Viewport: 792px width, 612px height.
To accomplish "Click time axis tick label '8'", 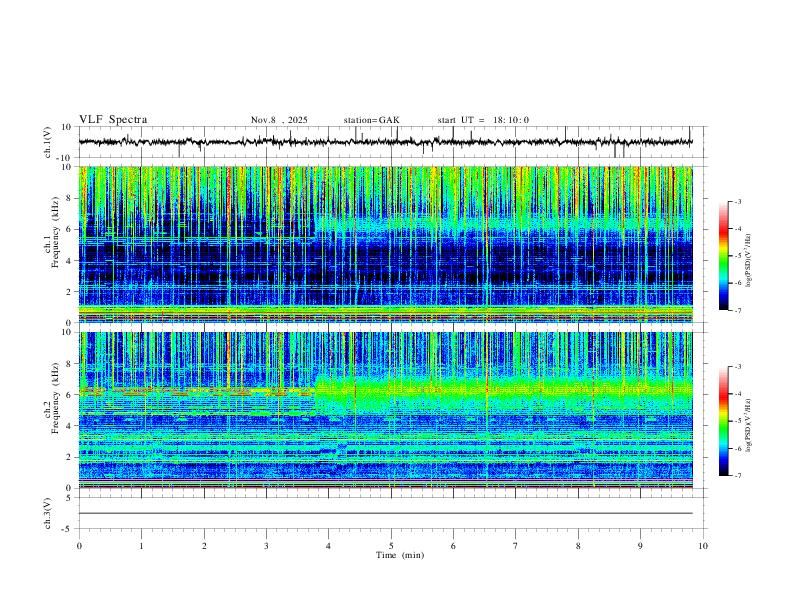I will [x=578, y=546].
